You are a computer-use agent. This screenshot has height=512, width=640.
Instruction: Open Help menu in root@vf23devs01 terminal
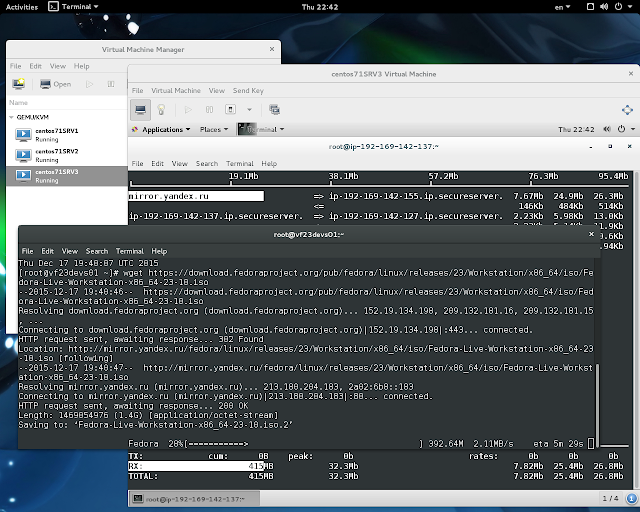pos(159,251)
